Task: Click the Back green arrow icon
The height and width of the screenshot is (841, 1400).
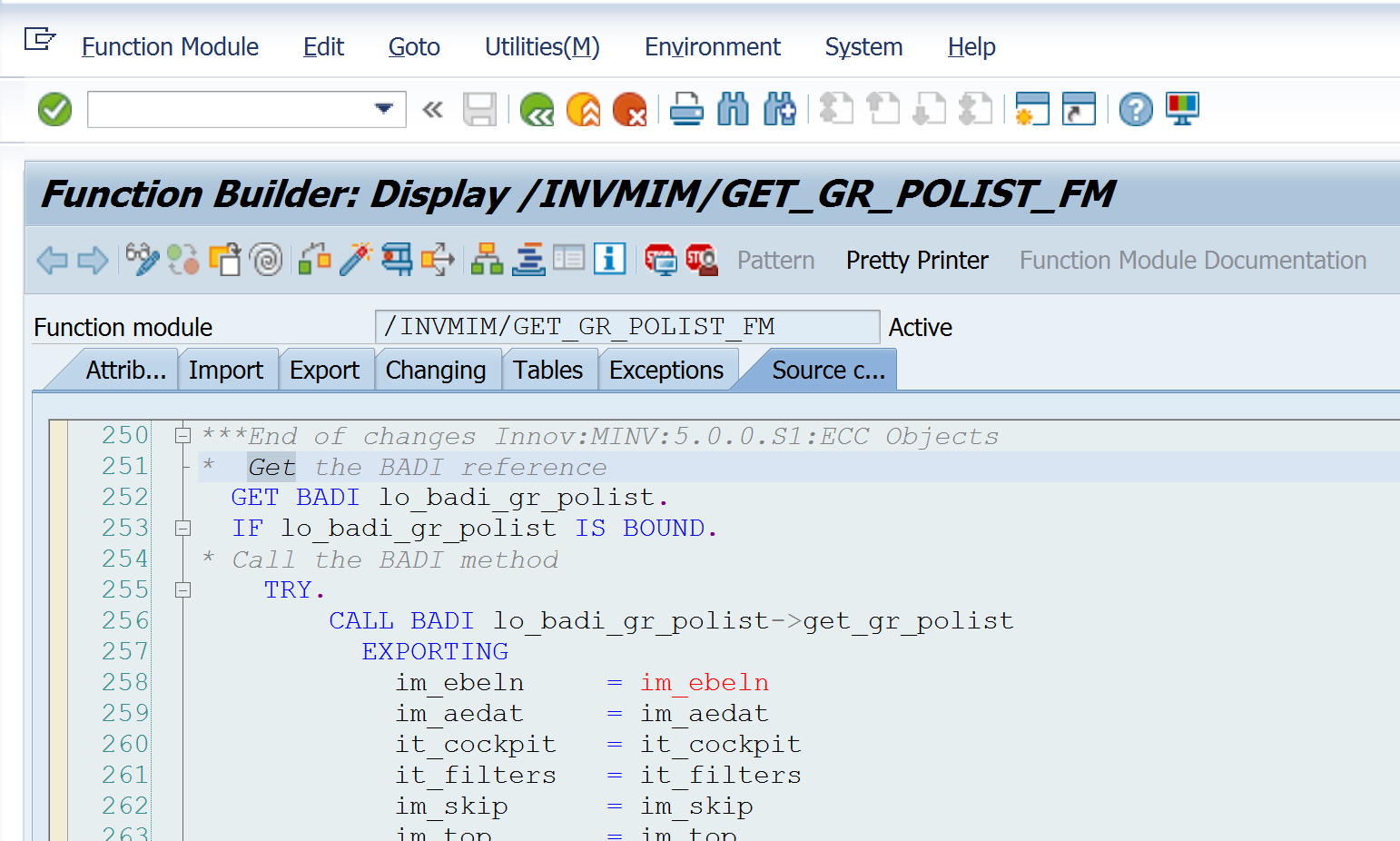Action: pos(537,110)
